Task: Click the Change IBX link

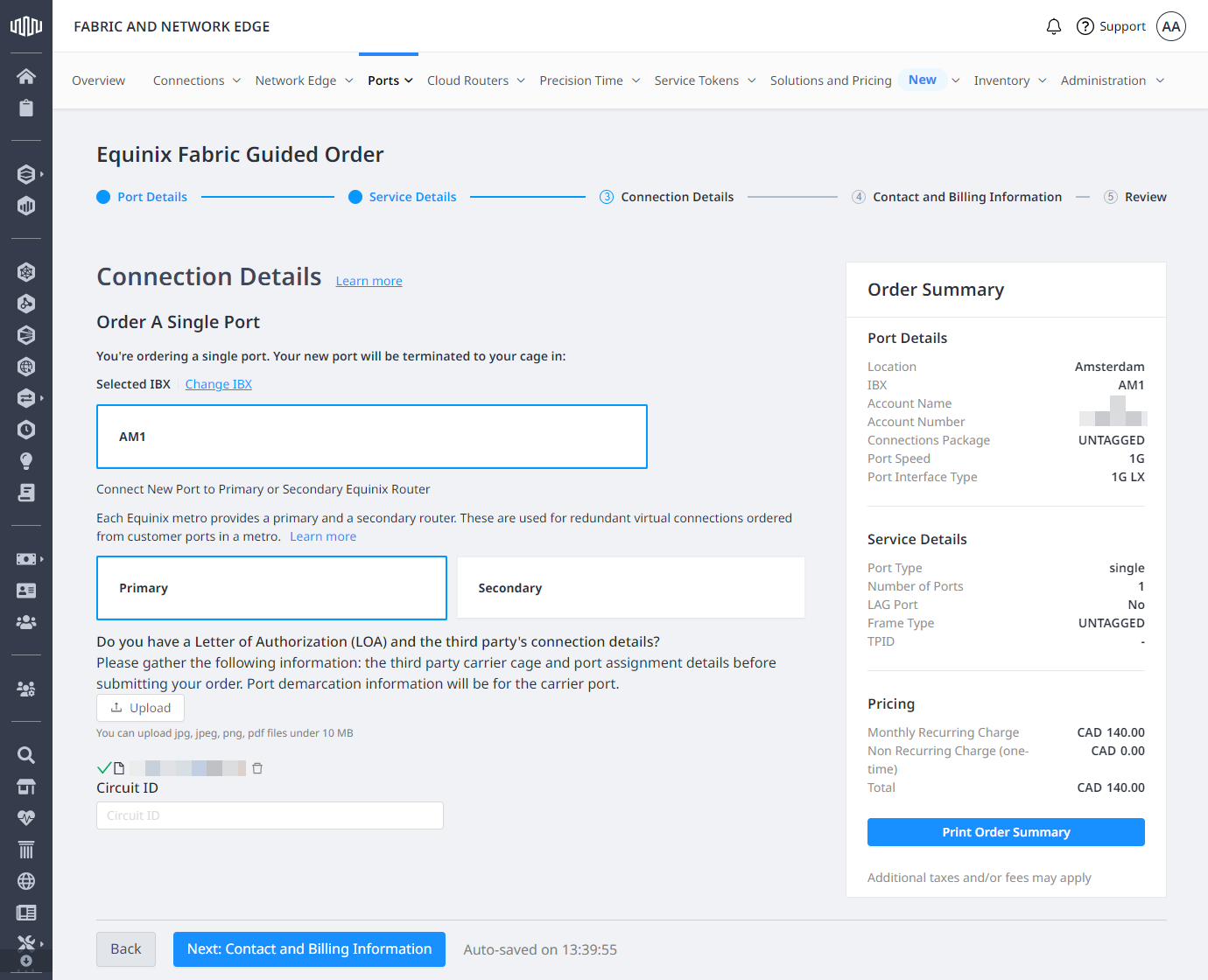Action: pos(219,384)
